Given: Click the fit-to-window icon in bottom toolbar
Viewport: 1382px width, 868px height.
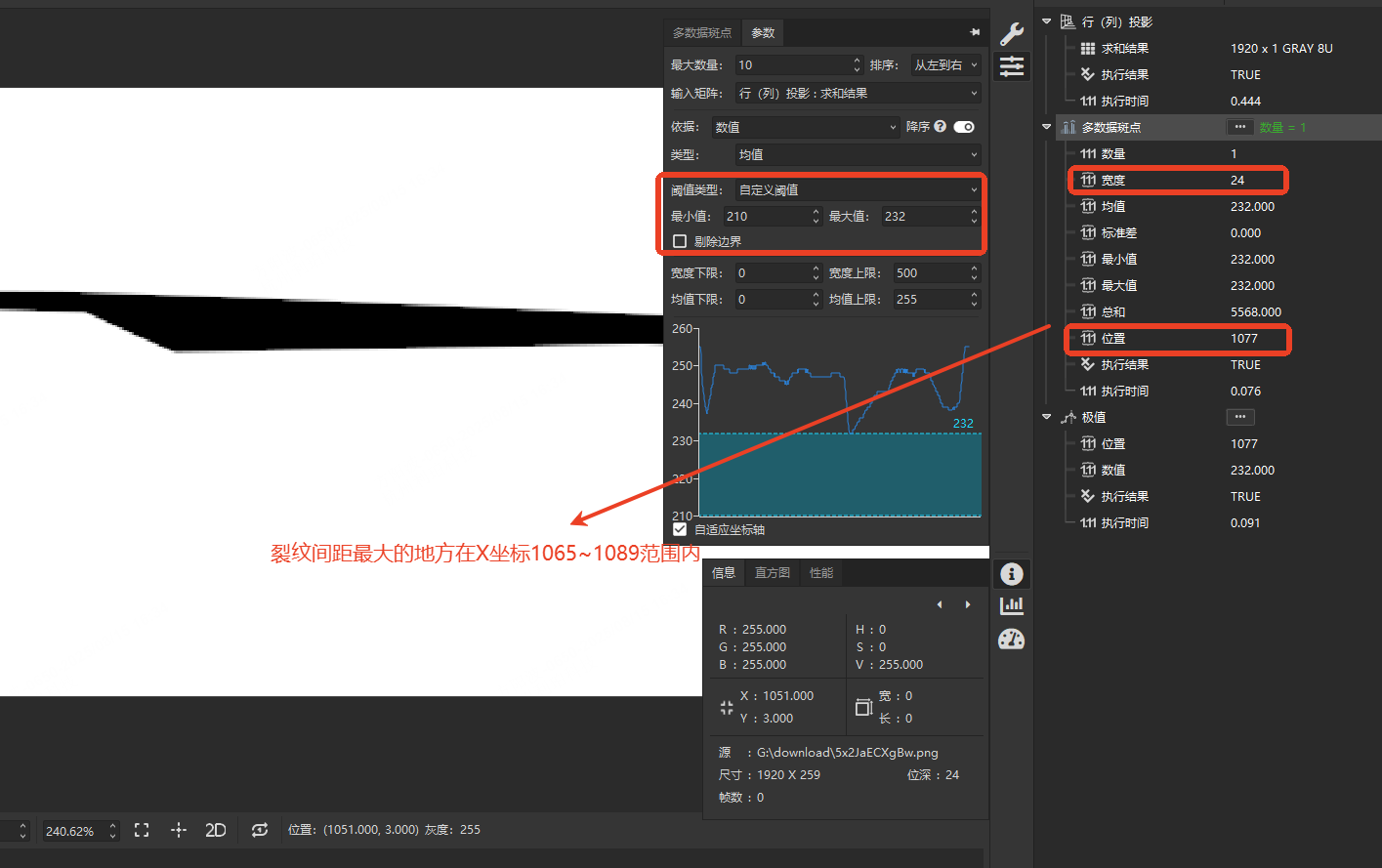Looking at the screenshot, I should pos(142,830).
